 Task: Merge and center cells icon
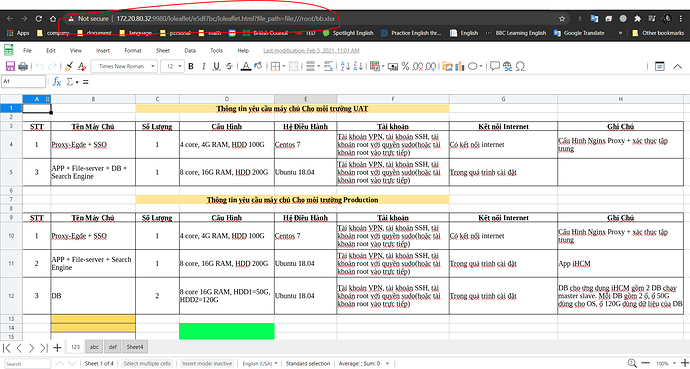294,66
